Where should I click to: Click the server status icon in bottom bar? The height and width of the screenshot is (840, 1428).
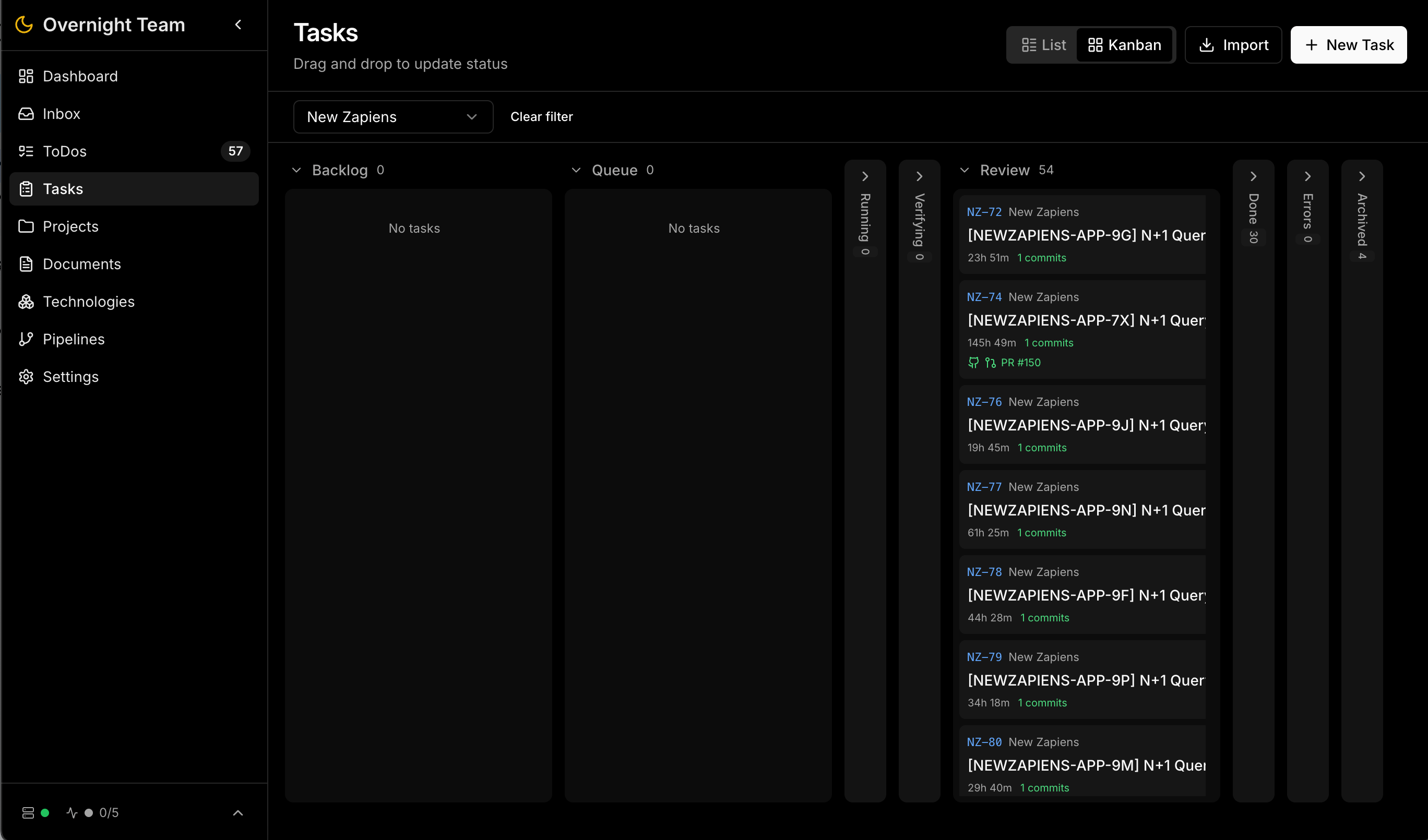(x=27, y=812)
